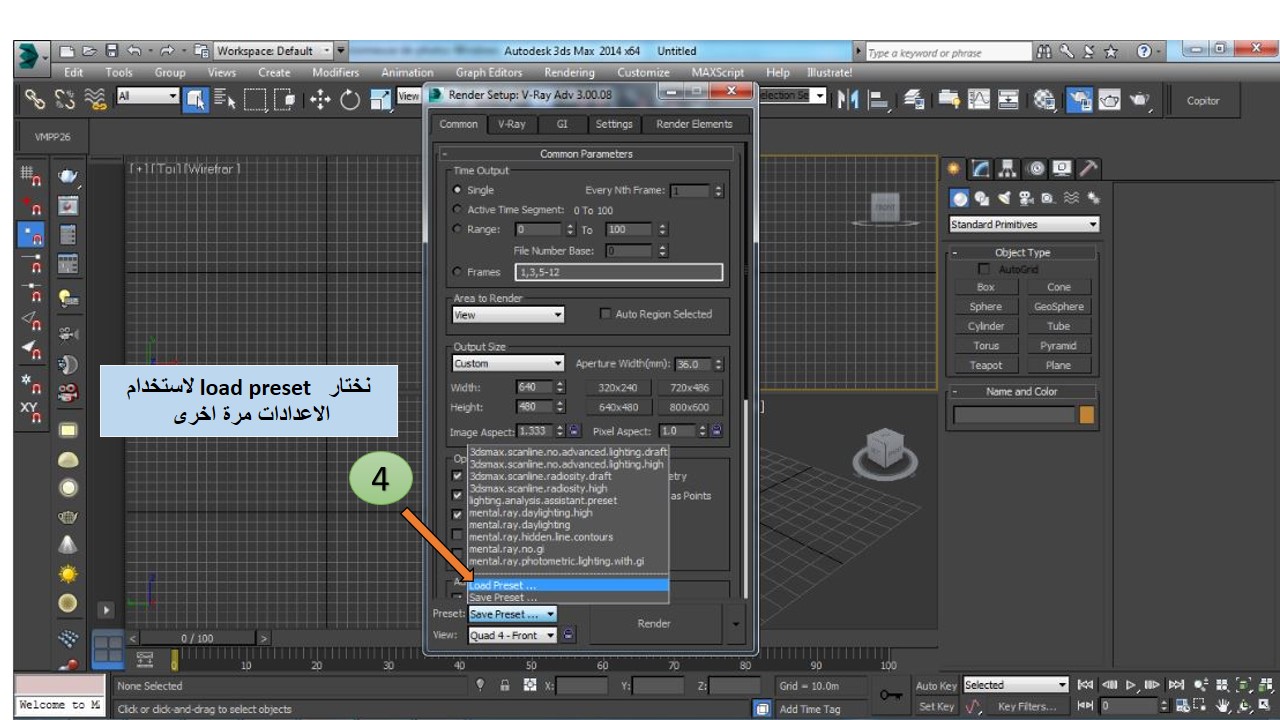Open the View Quad 4 - Front dropdown
Viewport: 1280px width, 720px height.
[512, 635]
